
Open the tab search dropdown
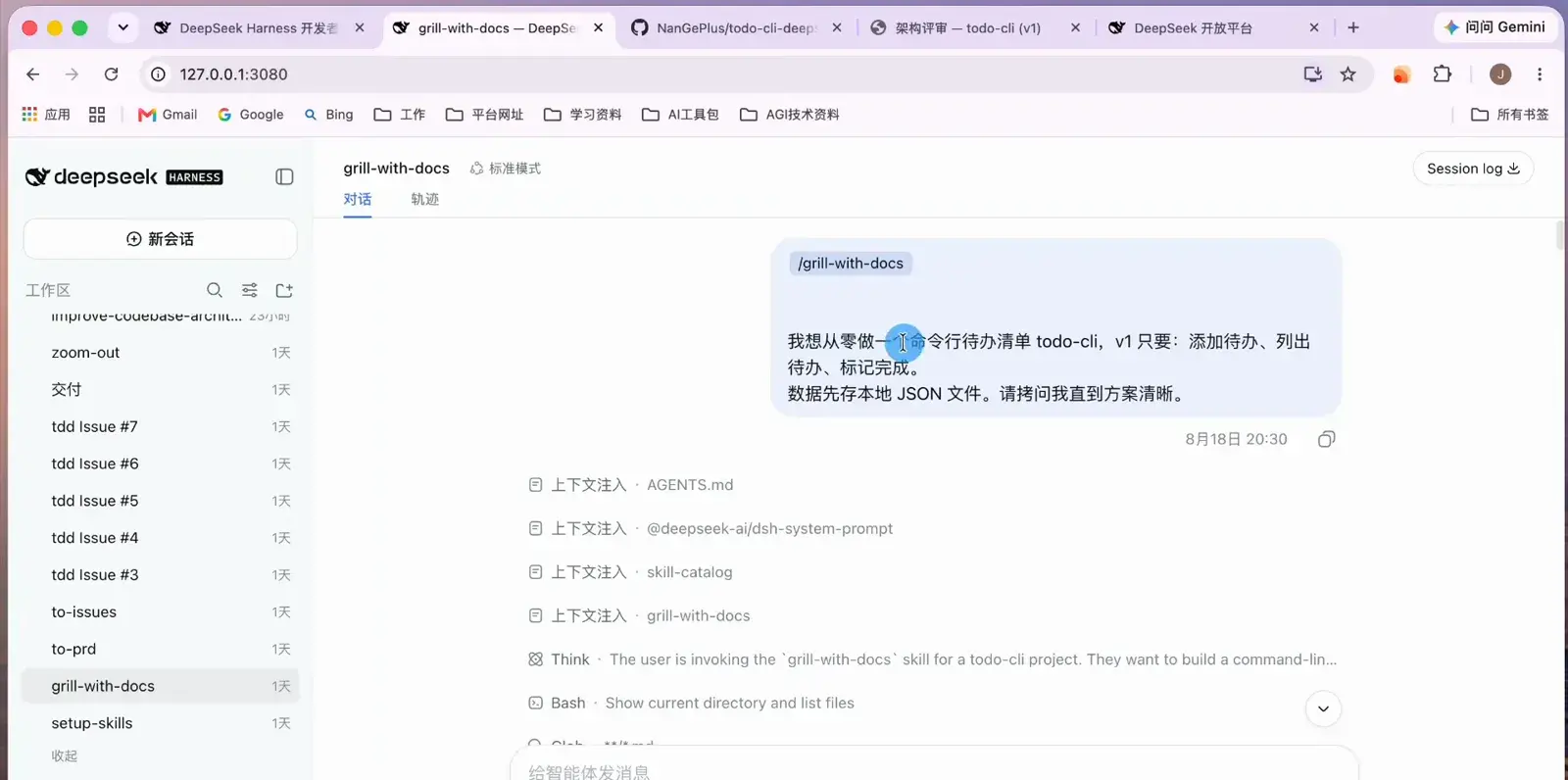[122, 27]
